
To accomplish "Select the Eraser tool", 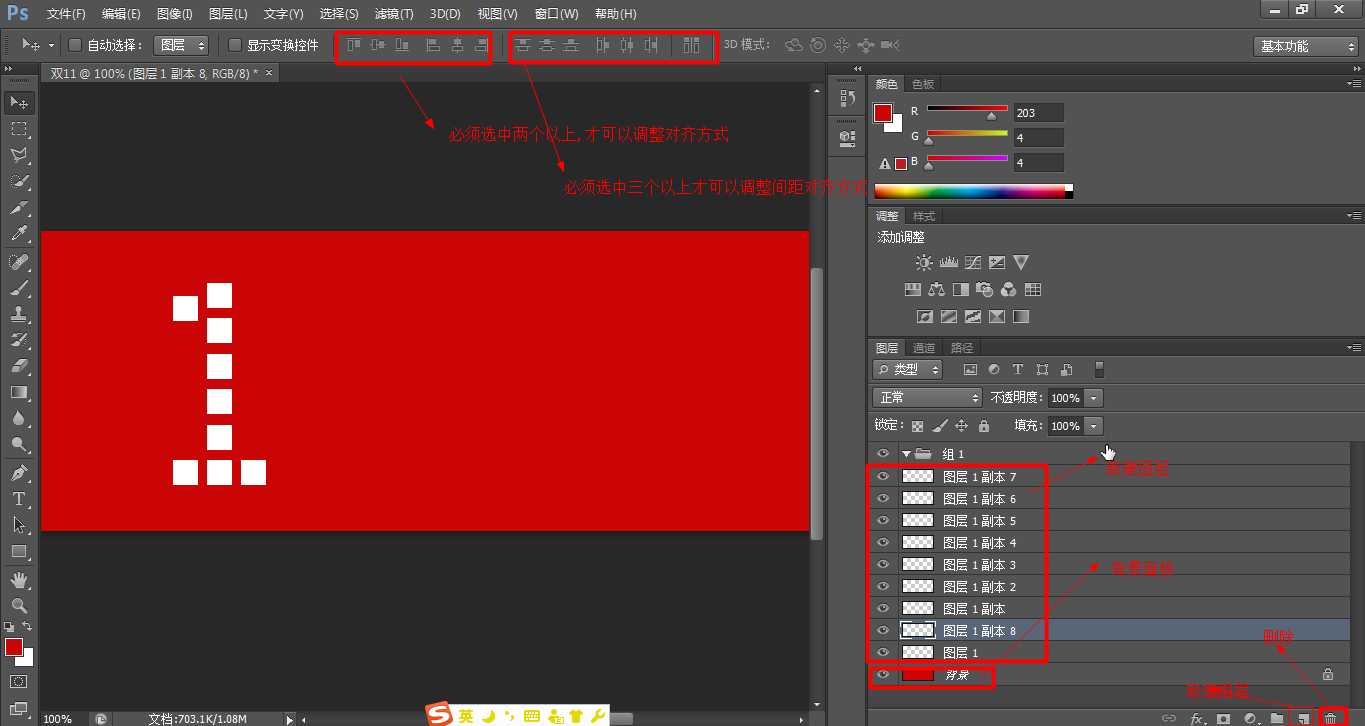I will click(19, 366).
